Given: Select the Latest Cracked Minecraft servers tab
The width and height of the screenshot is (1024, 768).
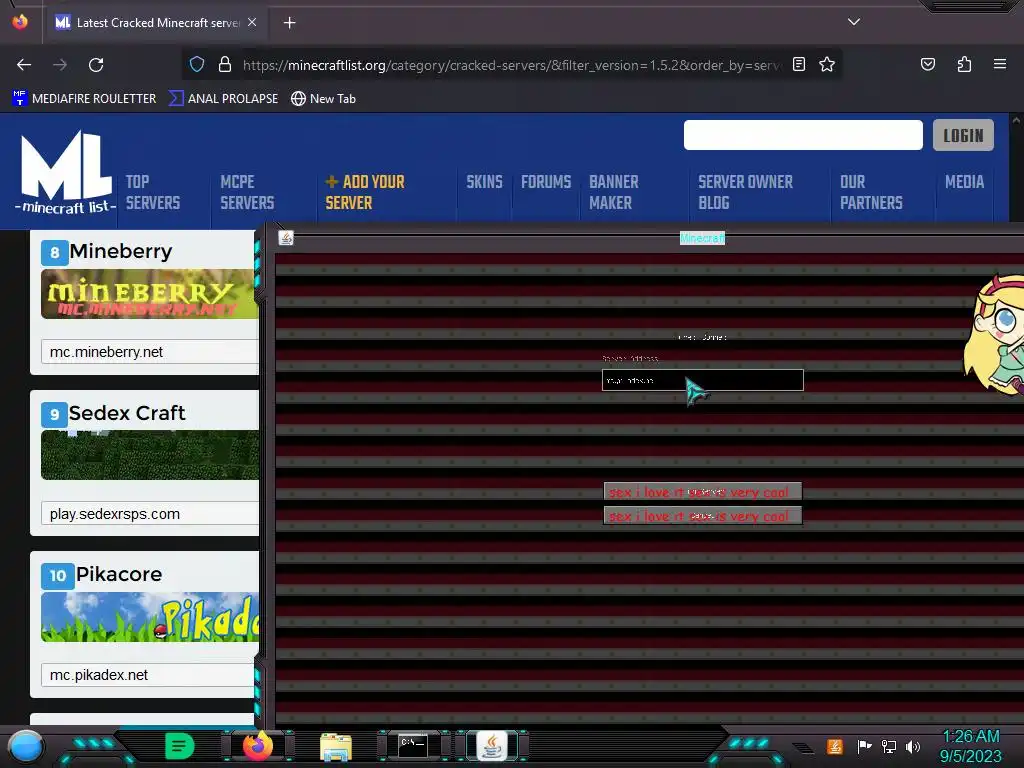Looking at the screenshot, I should coord(156,23).
